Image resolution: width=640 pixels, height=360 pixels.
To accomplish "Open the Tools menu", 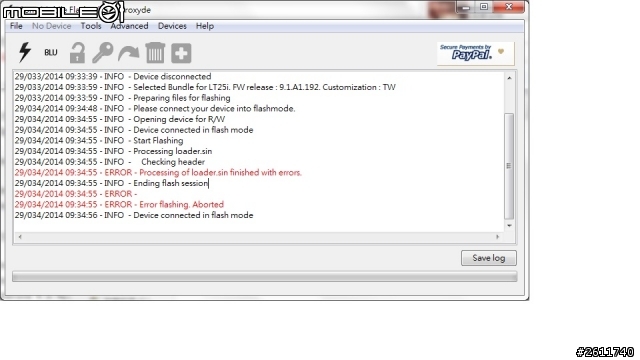I will (x=91, y=26).
